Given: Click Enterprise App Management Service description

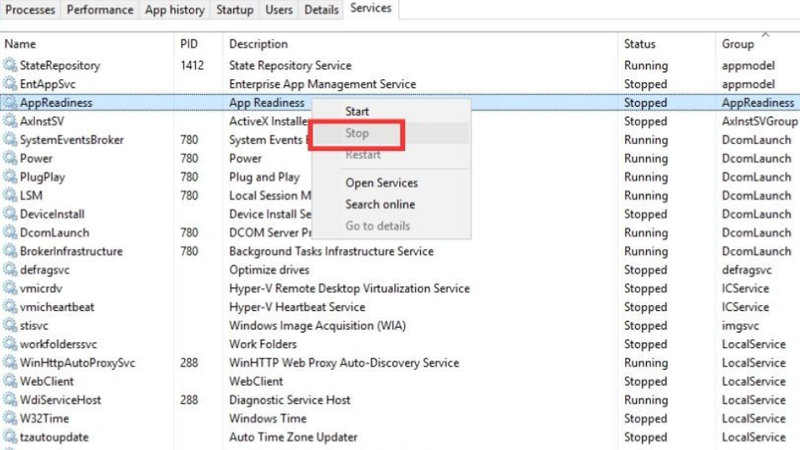Looking at the screenshot, I should click(322, 84).
